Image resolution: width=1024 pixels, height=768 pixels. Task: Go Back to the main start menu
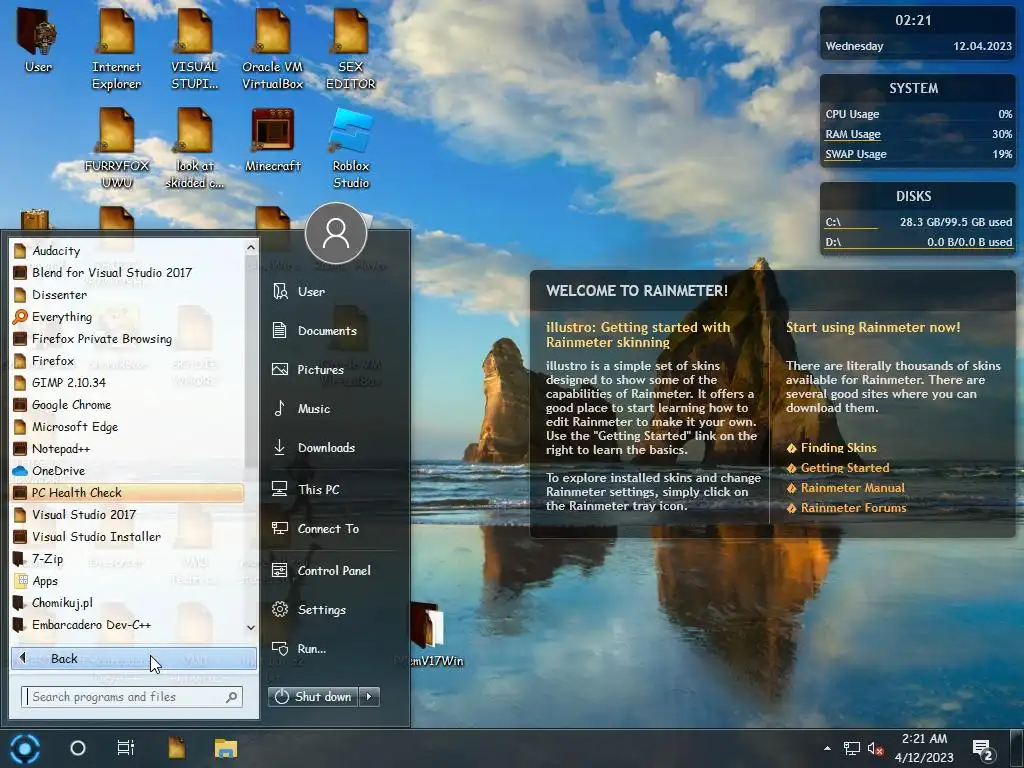point(134,658)
